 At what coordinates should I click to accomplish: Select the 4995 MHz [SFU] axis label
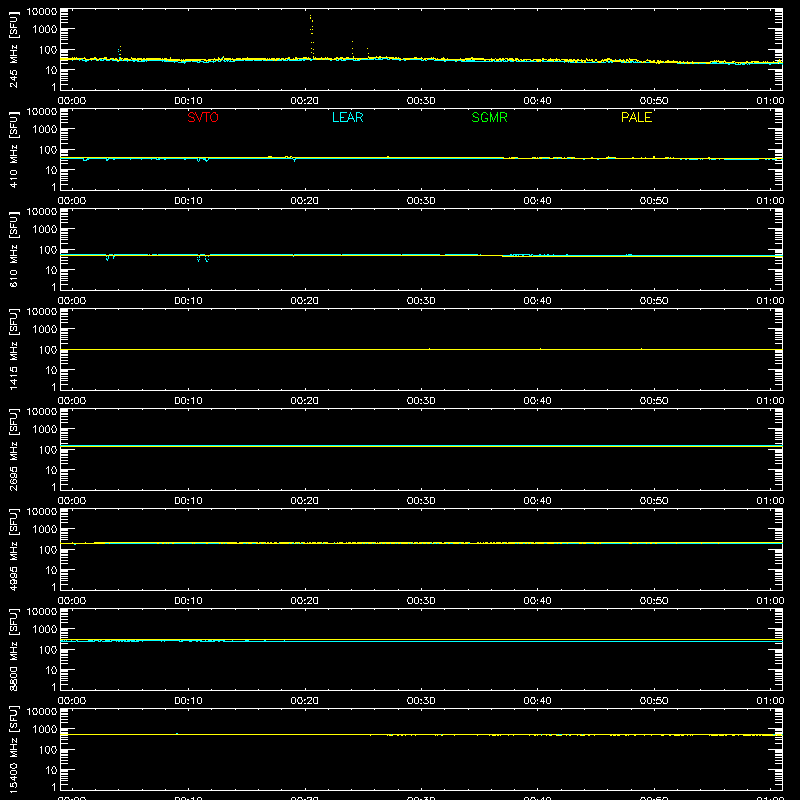click(x=13, y=549)
